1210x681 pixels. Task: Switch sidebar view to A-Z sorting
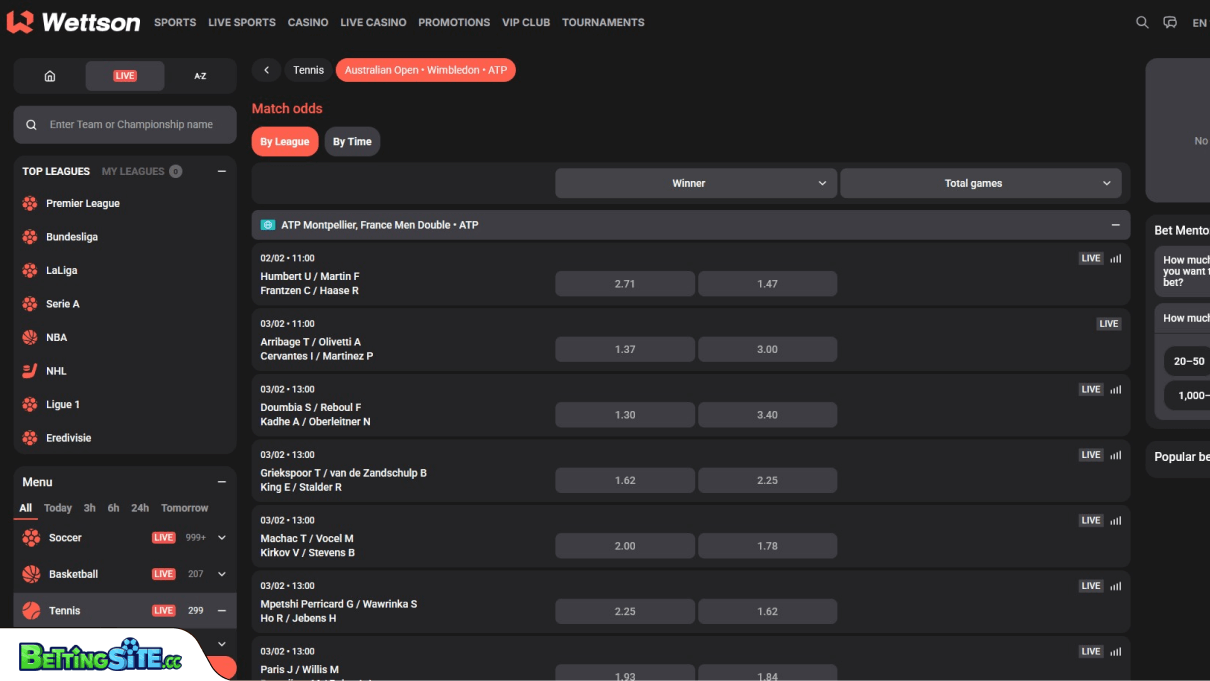point(200,75)
